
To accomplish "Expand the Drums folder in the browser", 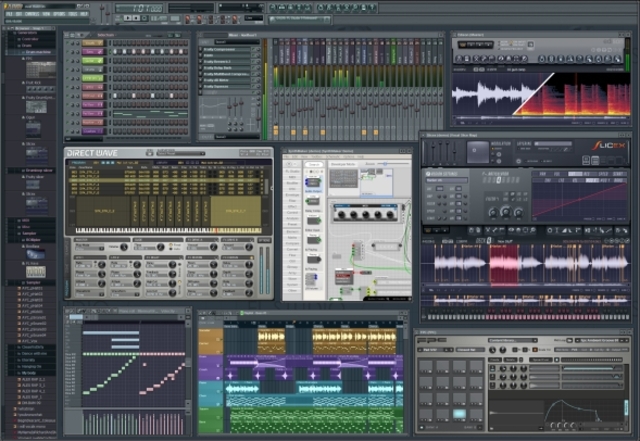I will click(18, 45).
